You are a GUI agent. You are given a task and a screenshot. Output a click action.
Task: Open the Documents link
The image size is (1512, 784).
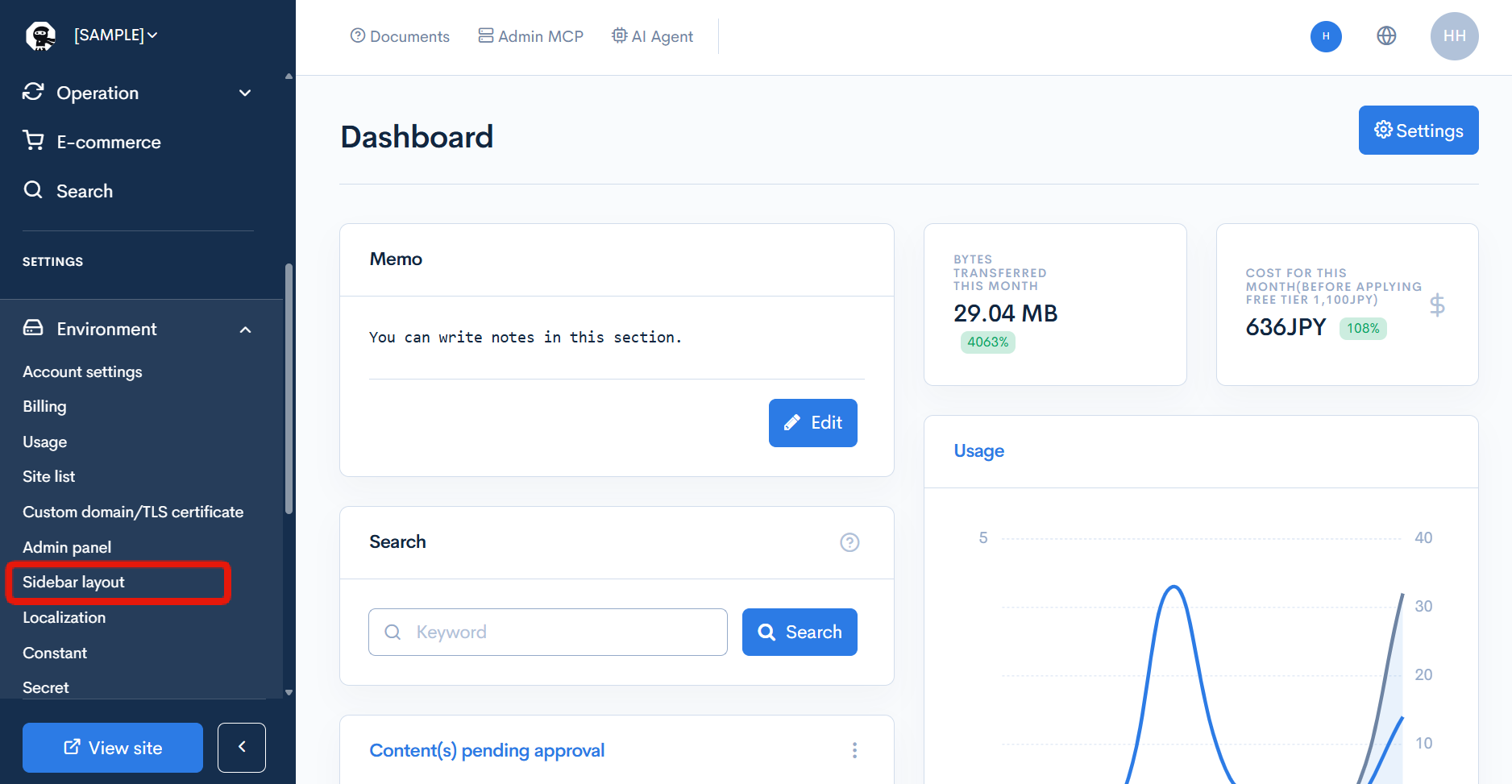pos(400,36)
